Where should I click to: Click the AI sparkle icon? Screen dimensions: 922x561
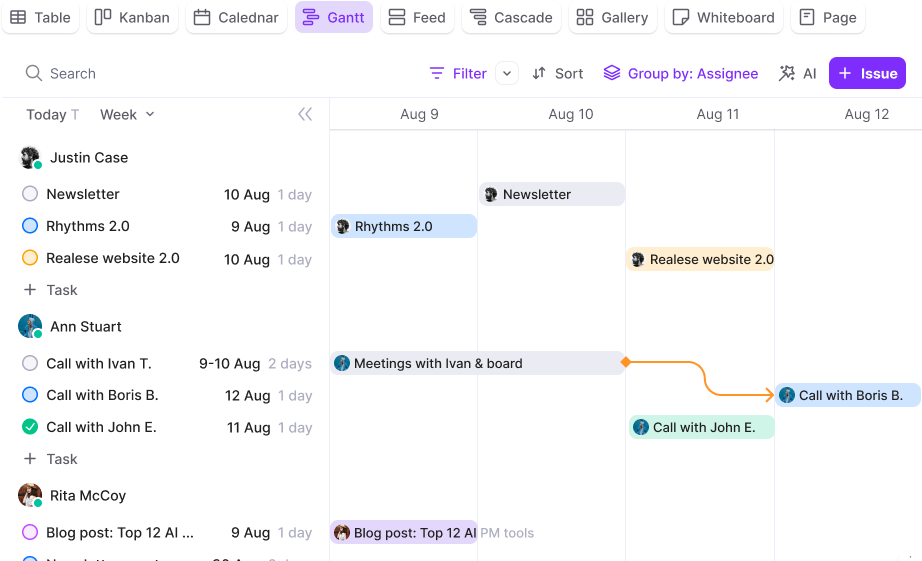[x=787, y=73]
